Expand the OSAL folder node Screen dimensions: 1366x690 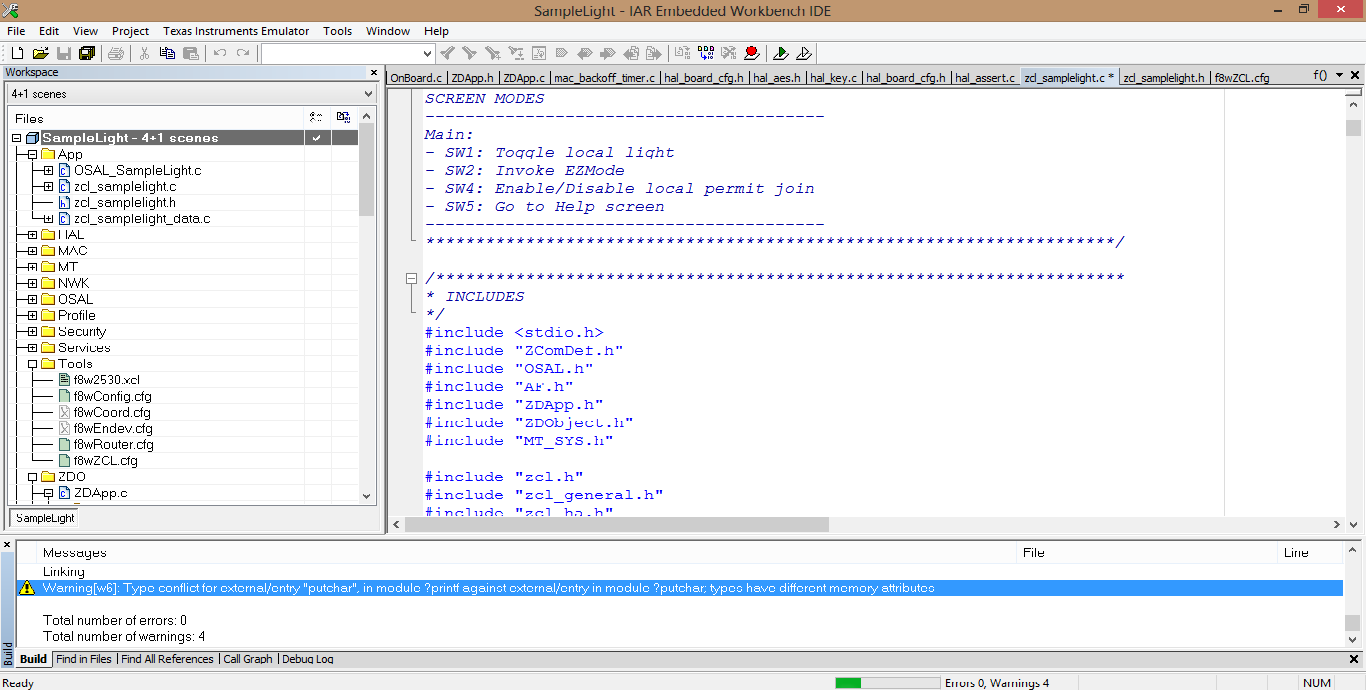pos(32,299)
